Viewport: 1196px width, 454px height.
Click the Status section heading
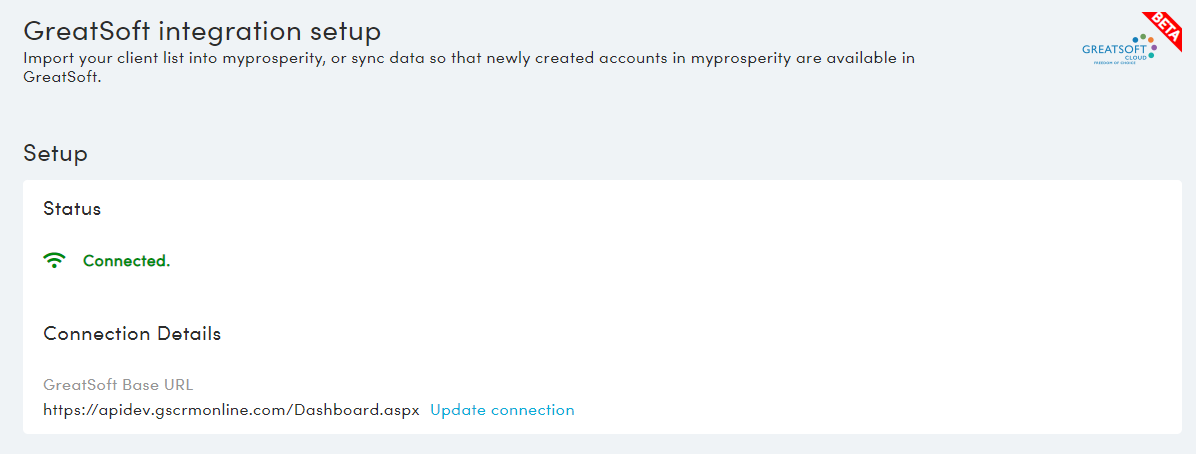pyautogui.click(x=72, y=208)
